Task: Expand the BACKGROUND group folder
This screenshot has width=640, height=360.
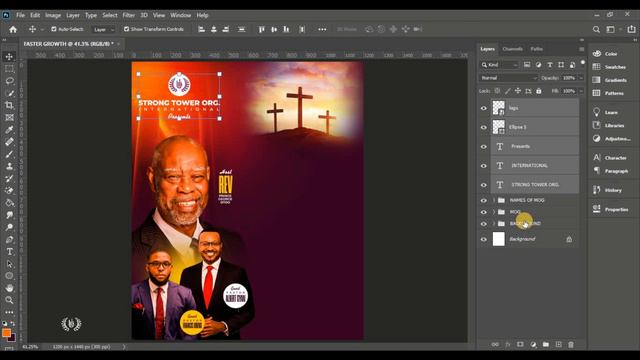Action: 494,224
